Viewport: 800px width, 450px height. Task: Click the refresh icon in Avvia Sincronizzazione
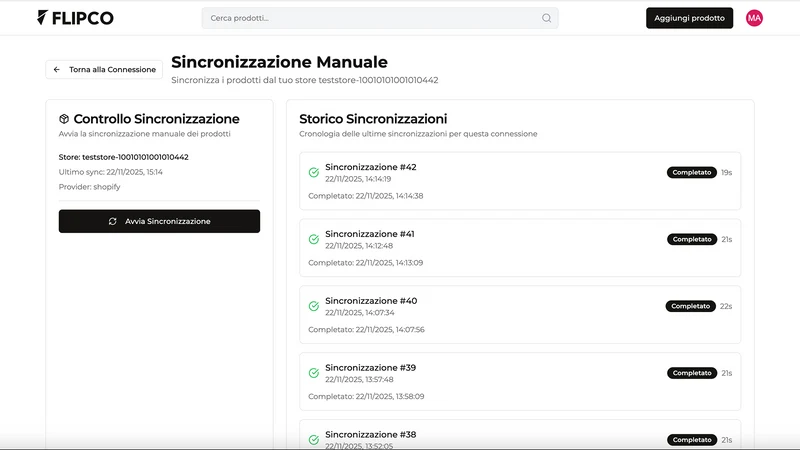click(113, 221)
